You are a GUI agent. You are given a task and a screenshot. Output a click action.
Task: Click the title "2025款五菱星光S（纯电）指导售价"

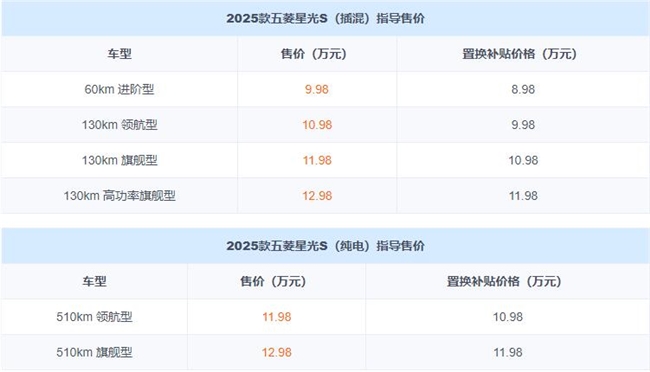pyautogui.click(x=325, y=246)
